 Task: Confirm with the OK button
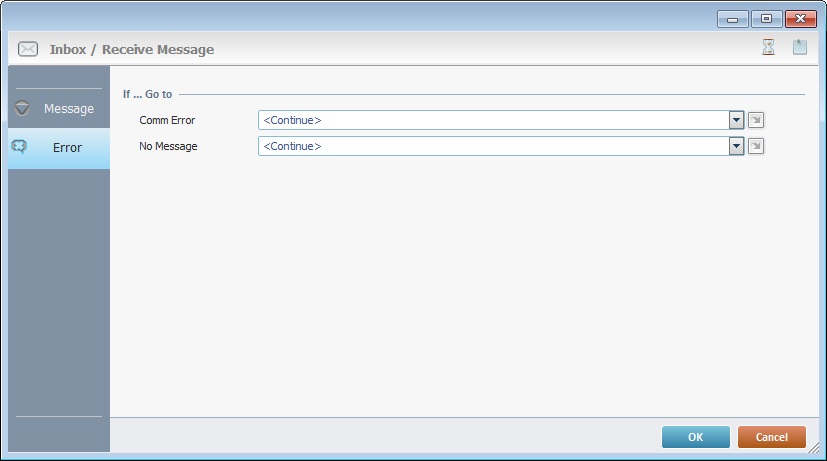pos(696,437)
